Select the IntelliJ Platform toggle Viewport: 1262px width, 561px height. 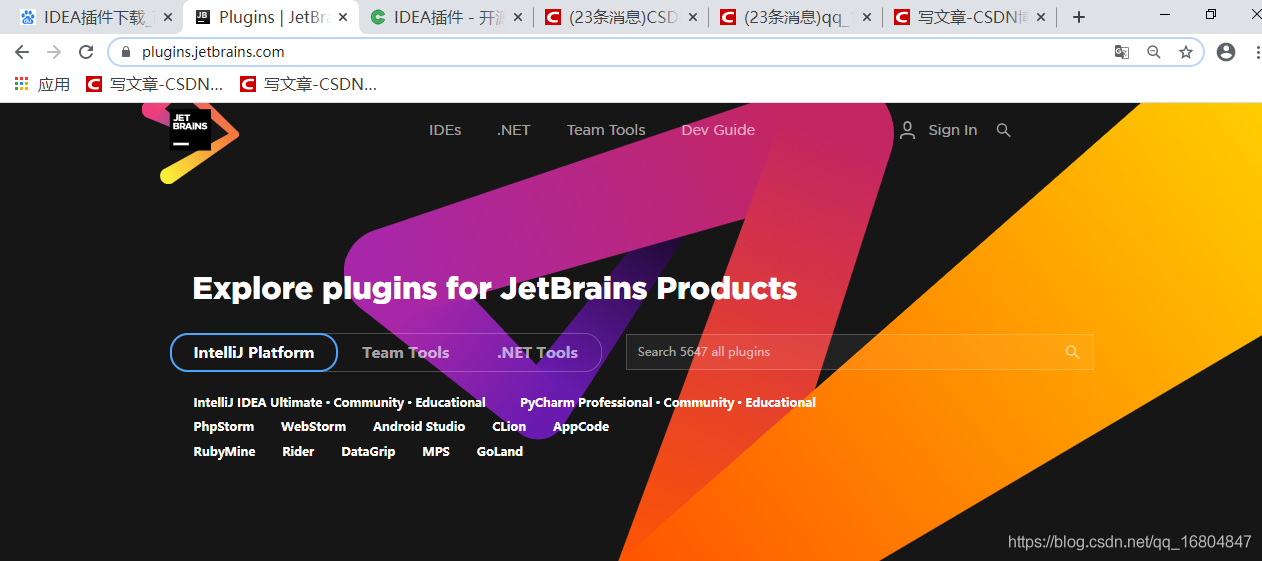254,352
